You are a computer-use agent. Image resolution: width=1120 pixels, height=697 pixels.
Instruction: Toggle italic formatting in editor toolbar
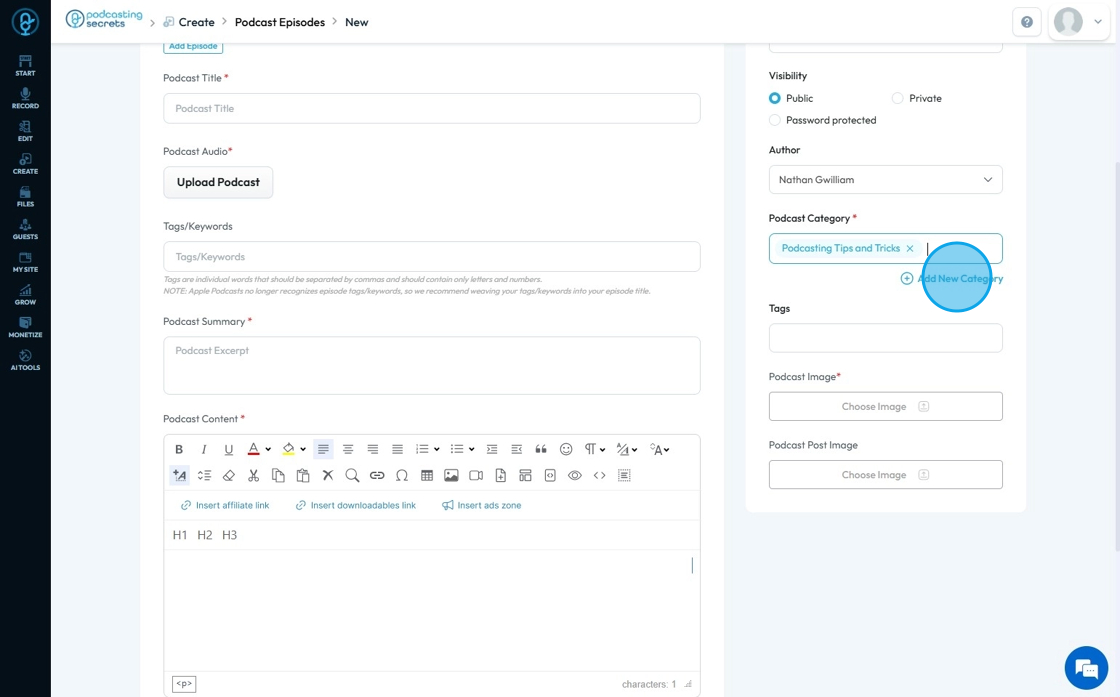204,449
